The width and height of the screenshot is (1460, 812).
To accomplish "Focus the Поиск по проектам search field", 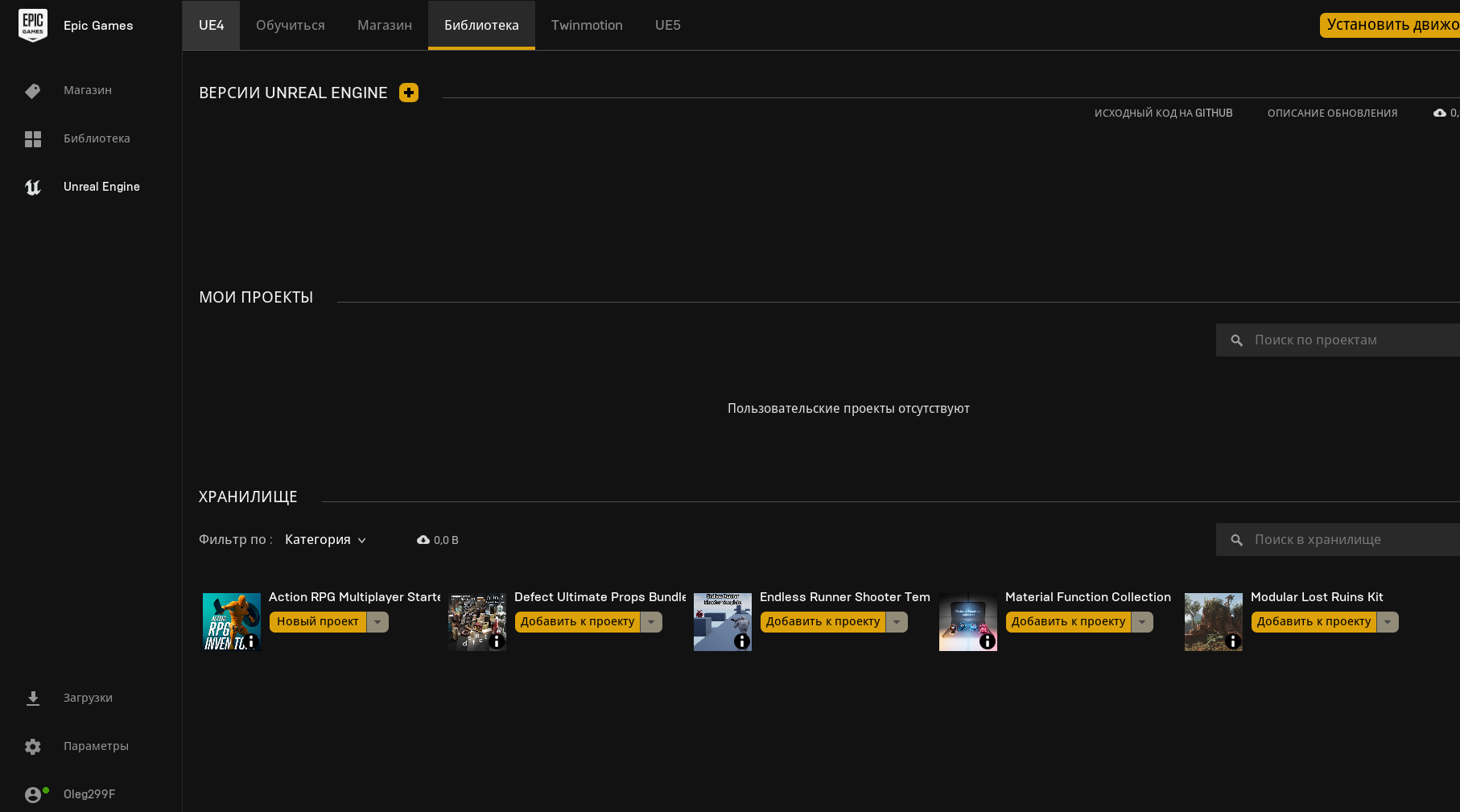I will pos(1338,340).
